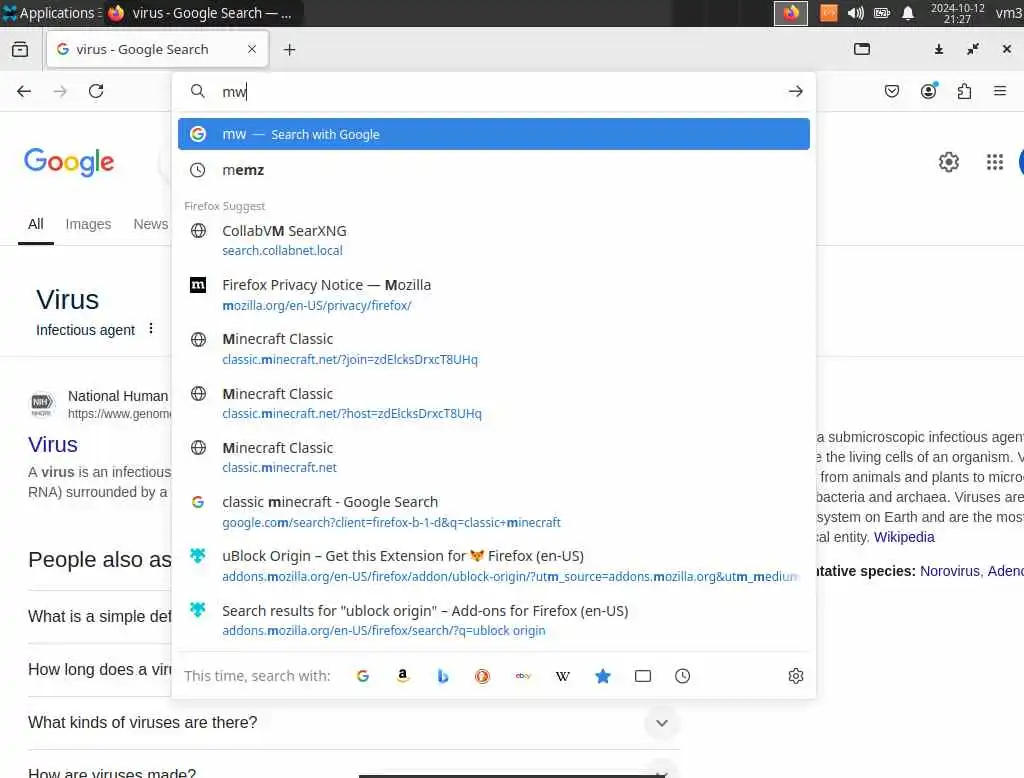Go back to the previous page
Image resolution: width=1024 pixels, height=778 pixels.
click(24, 91)
